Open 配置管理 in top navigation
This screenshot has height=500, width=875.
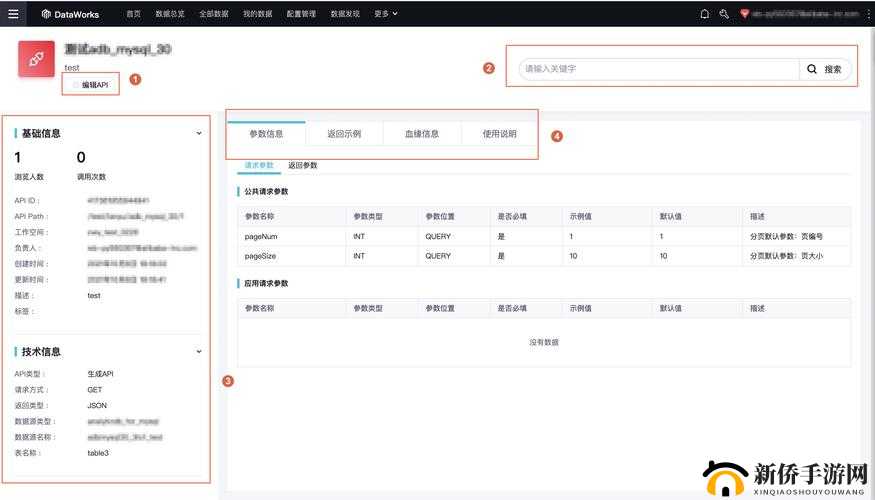click(x=301, y=14)
